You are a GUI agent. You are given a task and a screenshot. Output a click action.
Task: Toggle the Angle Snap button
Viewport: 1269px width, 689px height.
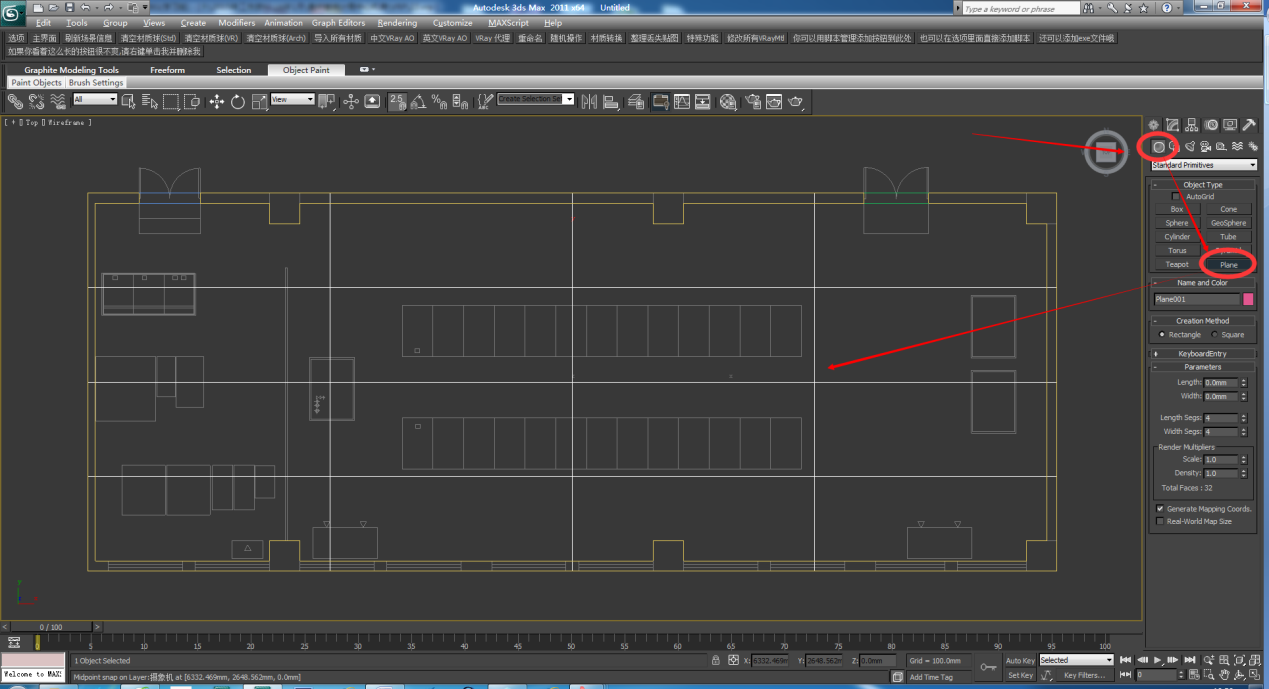(x=418, y=101)
